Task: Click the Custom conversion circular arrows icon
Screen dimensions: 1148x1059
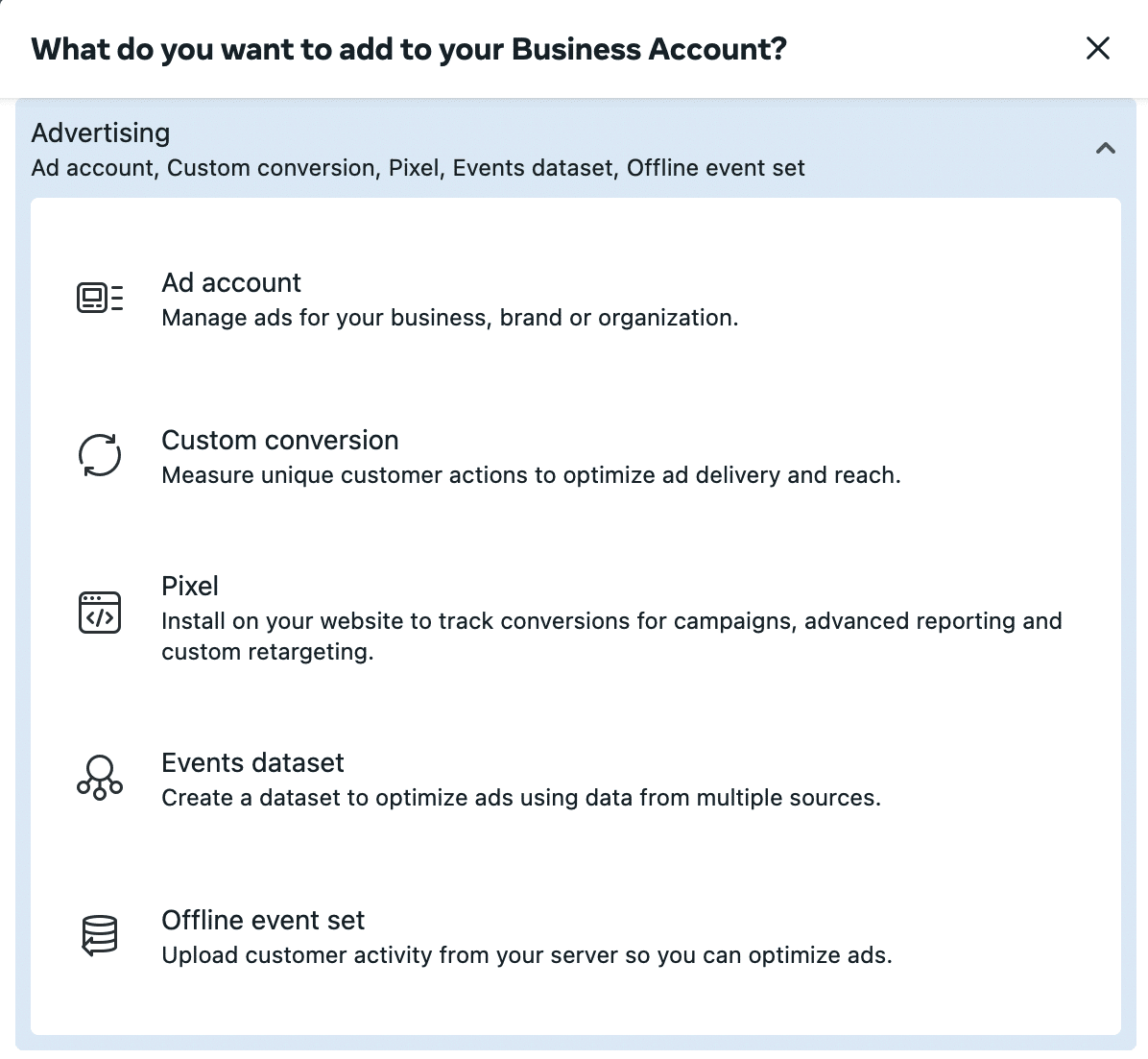Action: (x=99, y=455)
